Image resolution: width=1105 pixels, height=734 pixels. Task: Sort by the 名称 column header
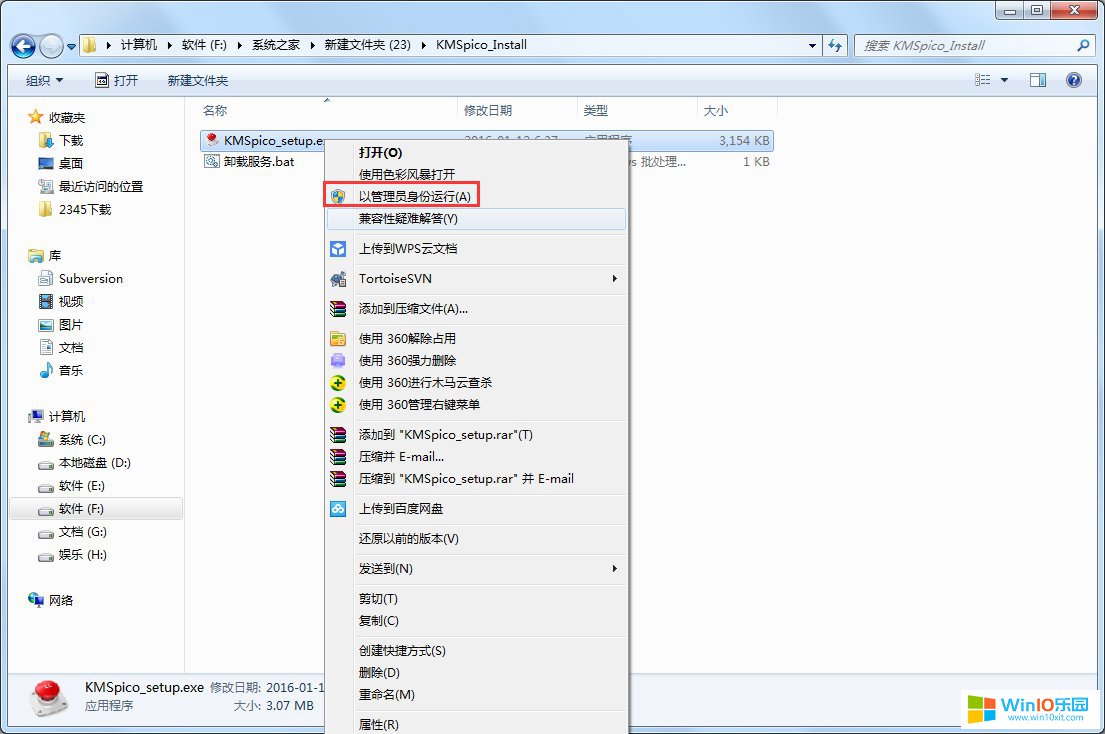click(215, 111)
